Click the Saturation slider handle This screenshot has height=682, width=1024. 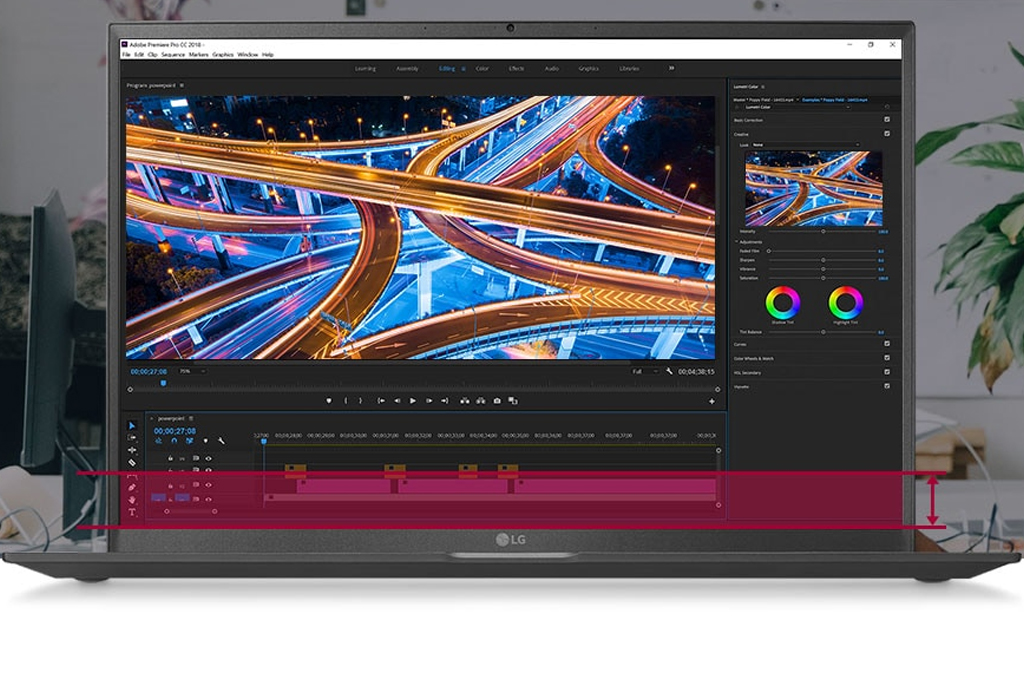click(823, 278)
